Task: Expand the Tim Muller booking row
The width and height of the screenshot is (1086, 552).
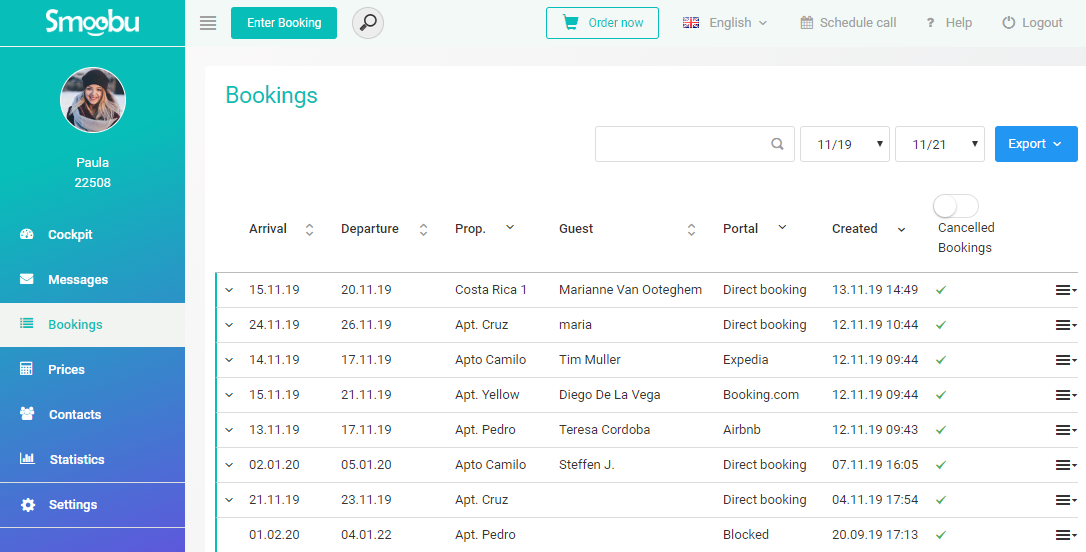Action: pyautogui.click(x=229, y=359)
